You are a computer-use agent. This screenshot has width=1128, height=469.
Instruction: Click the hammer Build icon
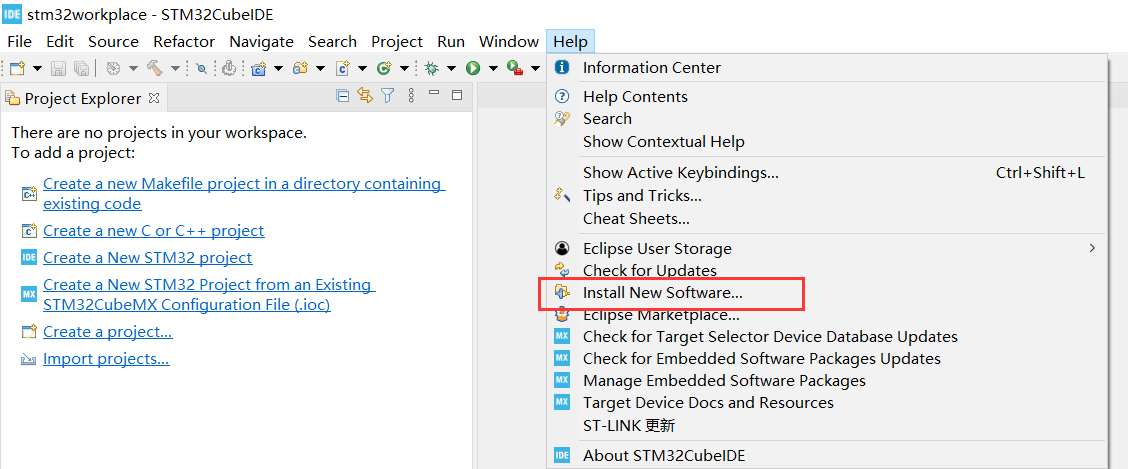point(154,68)
